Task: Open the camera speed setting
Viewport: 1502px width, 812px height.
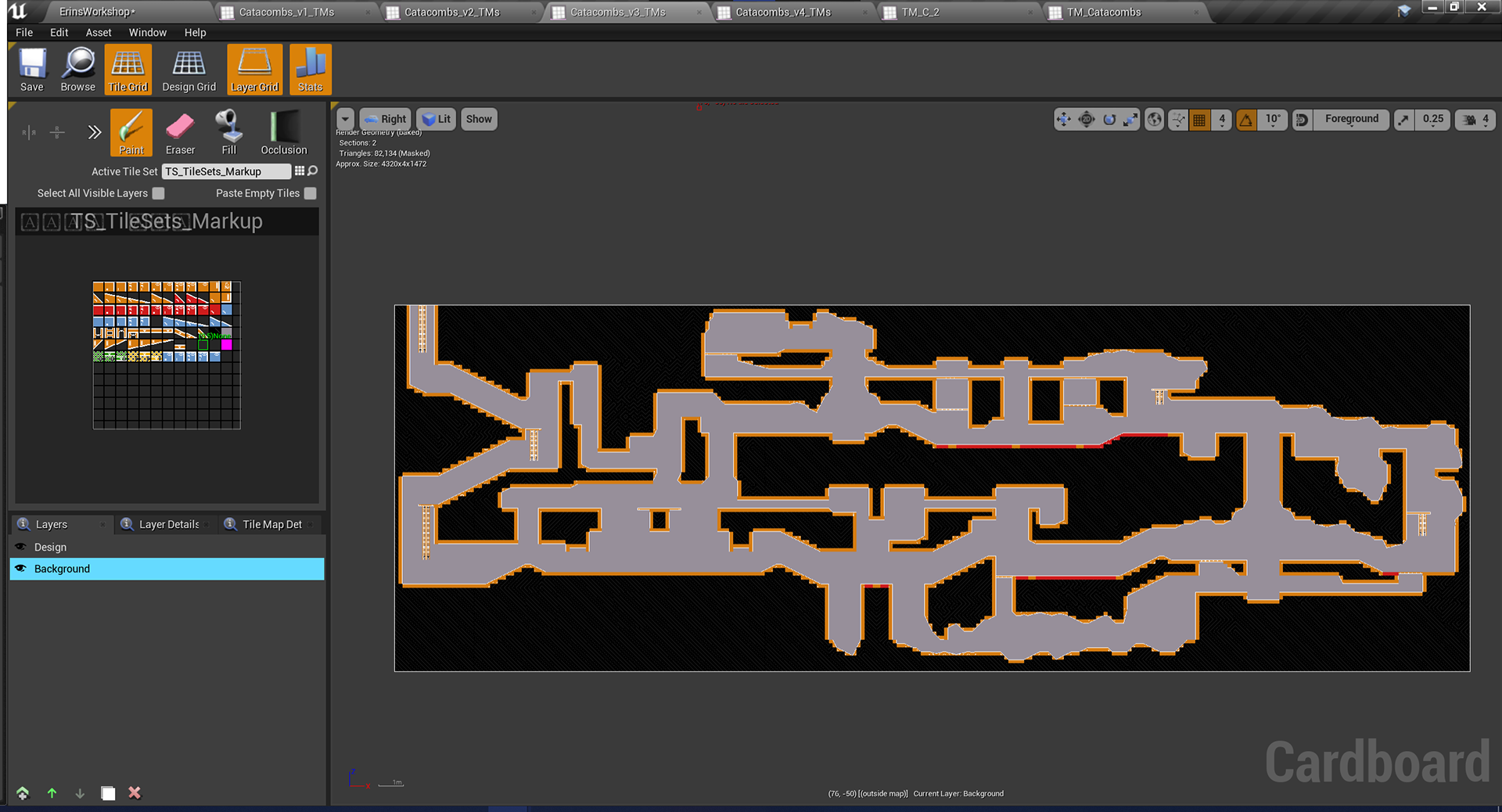Action: (1475, 120)
